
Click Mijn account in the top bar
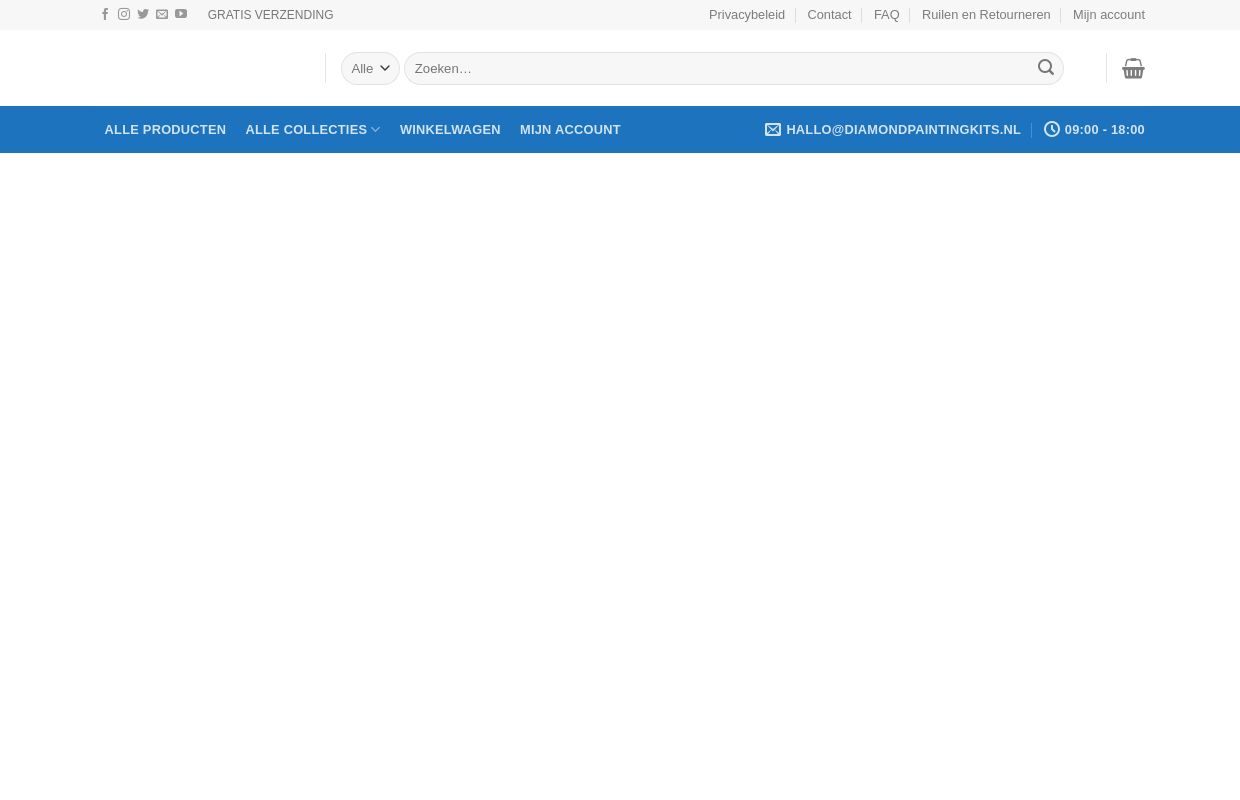click(1108, 15)
